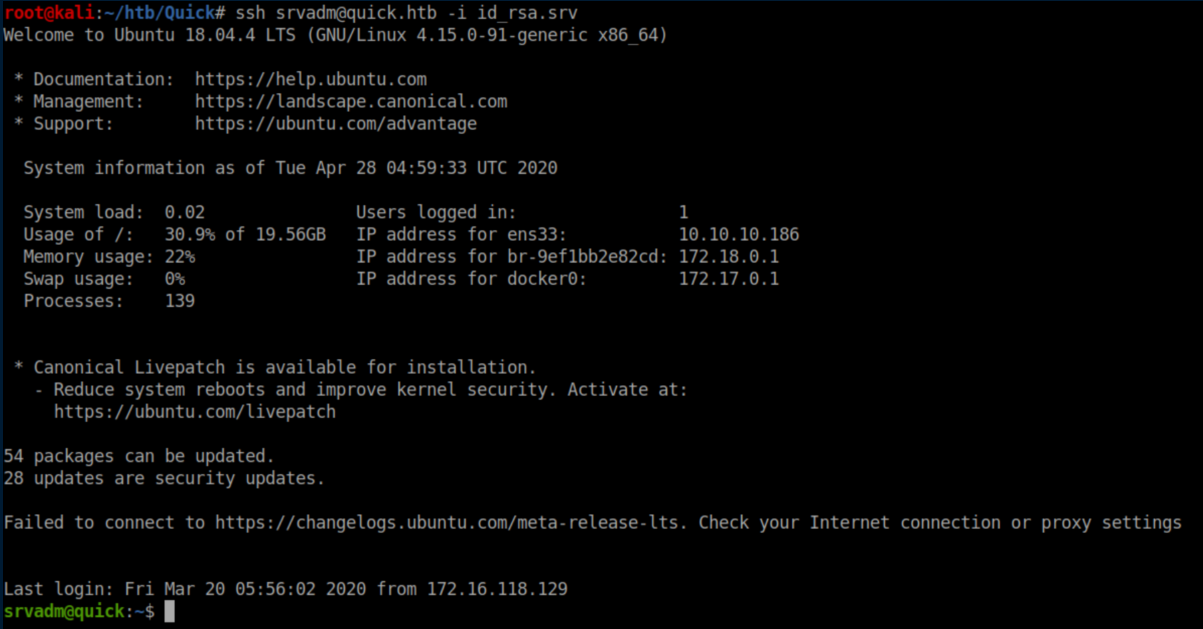Click the ens33 IP address 10.10.10.186
This screenshot has width=1203, height=629.
coord(738,234)
